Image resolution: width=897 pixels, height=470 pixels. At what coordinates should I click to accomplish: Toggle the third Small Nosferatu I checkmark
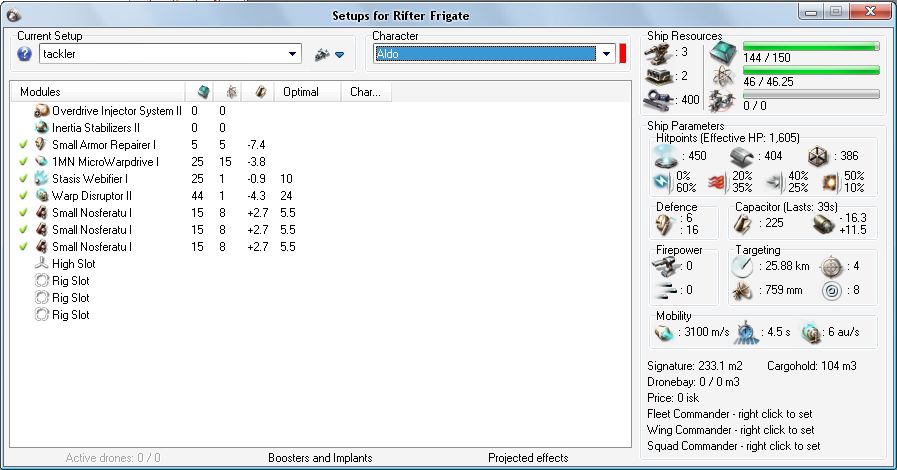coord(23,246)
